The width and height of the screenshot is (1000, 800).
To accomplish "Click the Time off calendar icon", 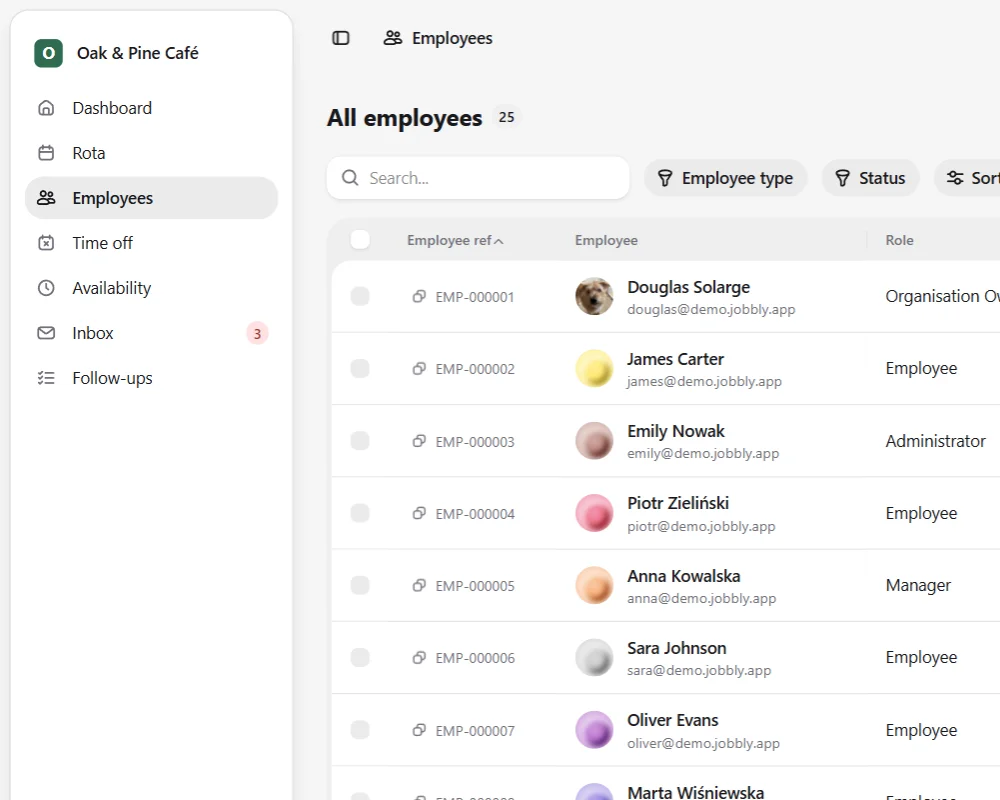I will 46,243.
